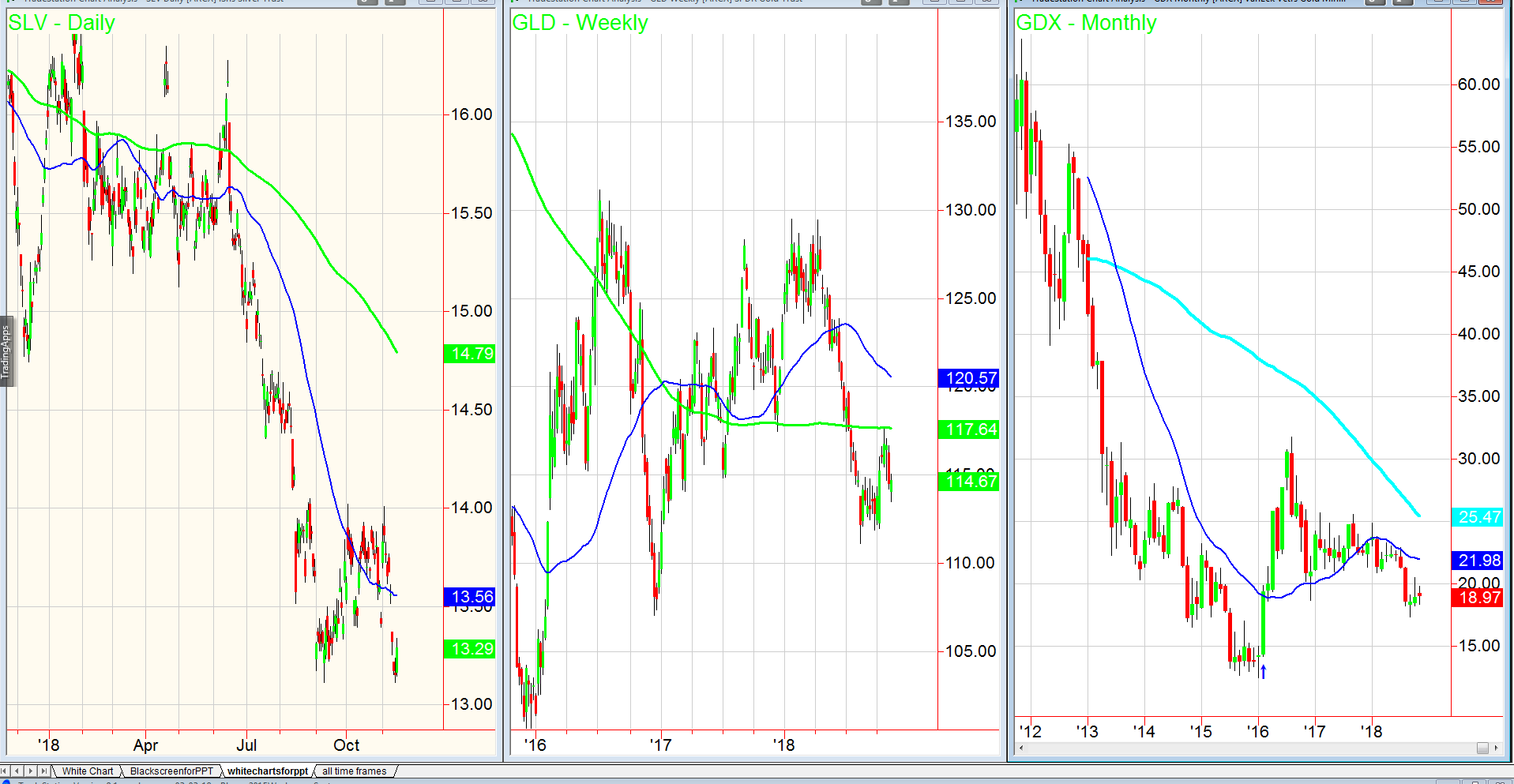Click the blue up-arrow marker on GDX chart
The height and width of the screenshot is (784, 1514).
[x=1263, y=672]
